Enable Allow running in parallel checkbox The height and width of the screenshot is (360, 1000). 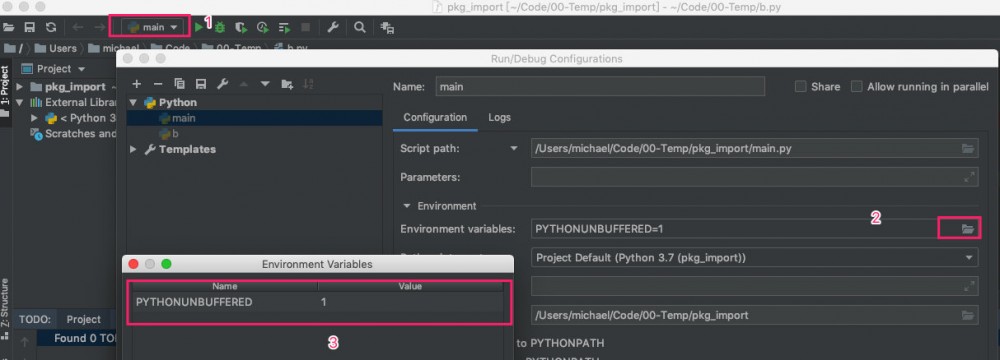click(857, 87)
